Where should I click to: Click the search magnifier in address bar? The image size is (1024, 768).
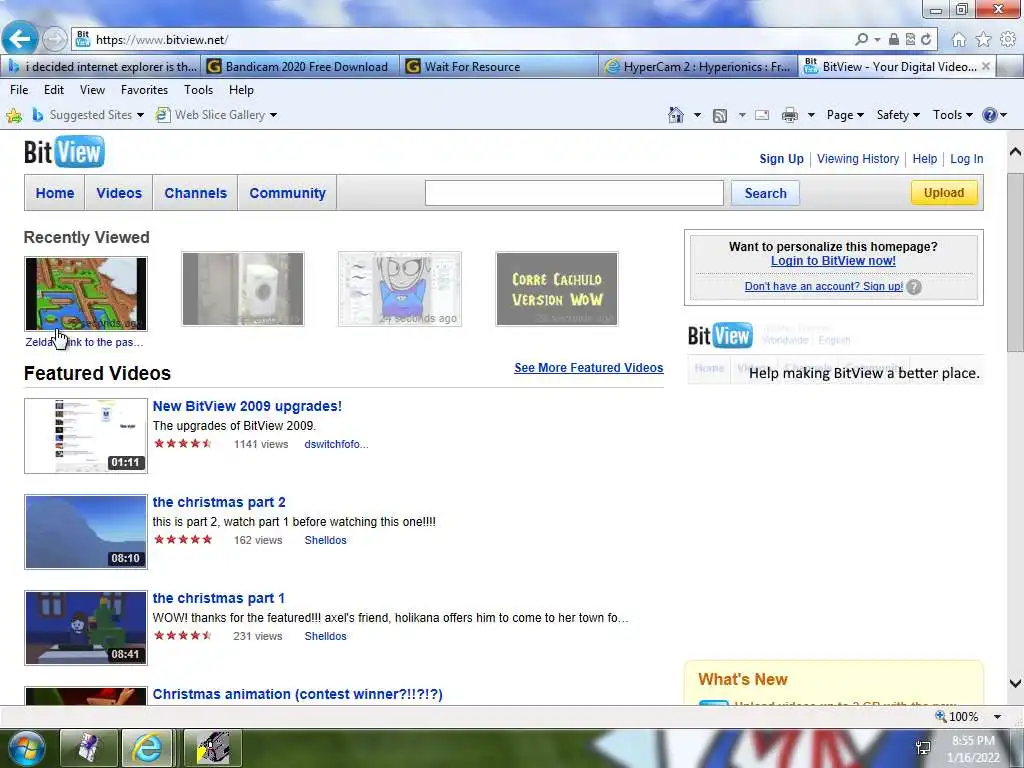(861, 39)
